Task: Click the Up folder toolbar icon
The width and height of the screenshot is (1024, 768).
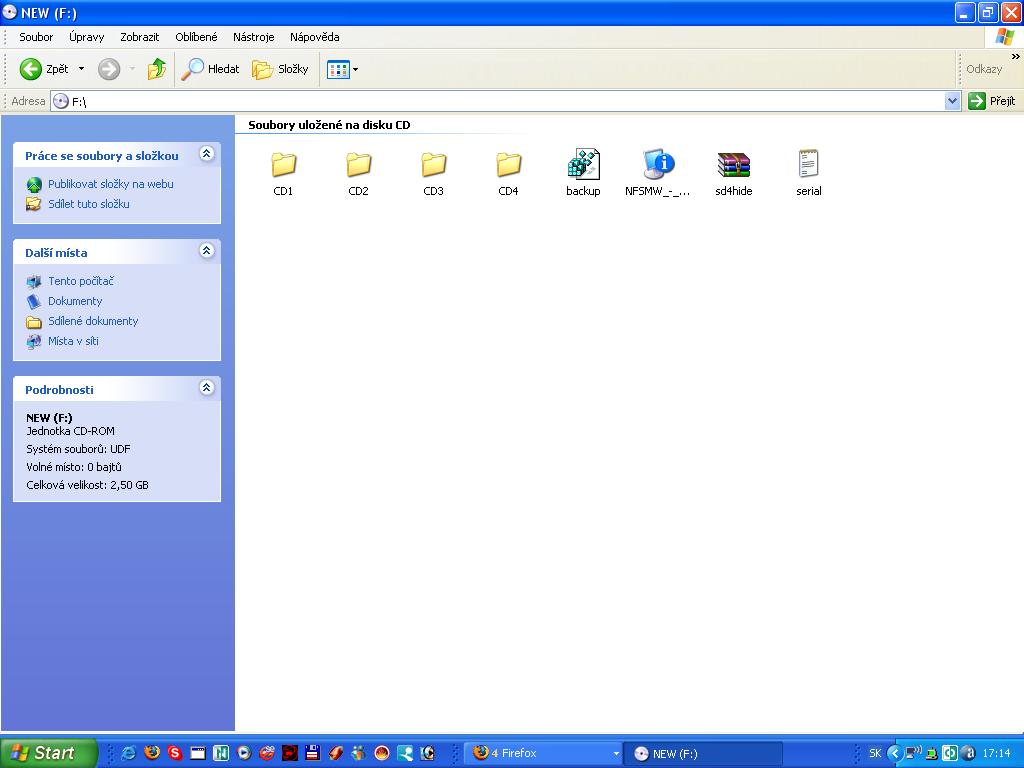Action: point(157,69)
